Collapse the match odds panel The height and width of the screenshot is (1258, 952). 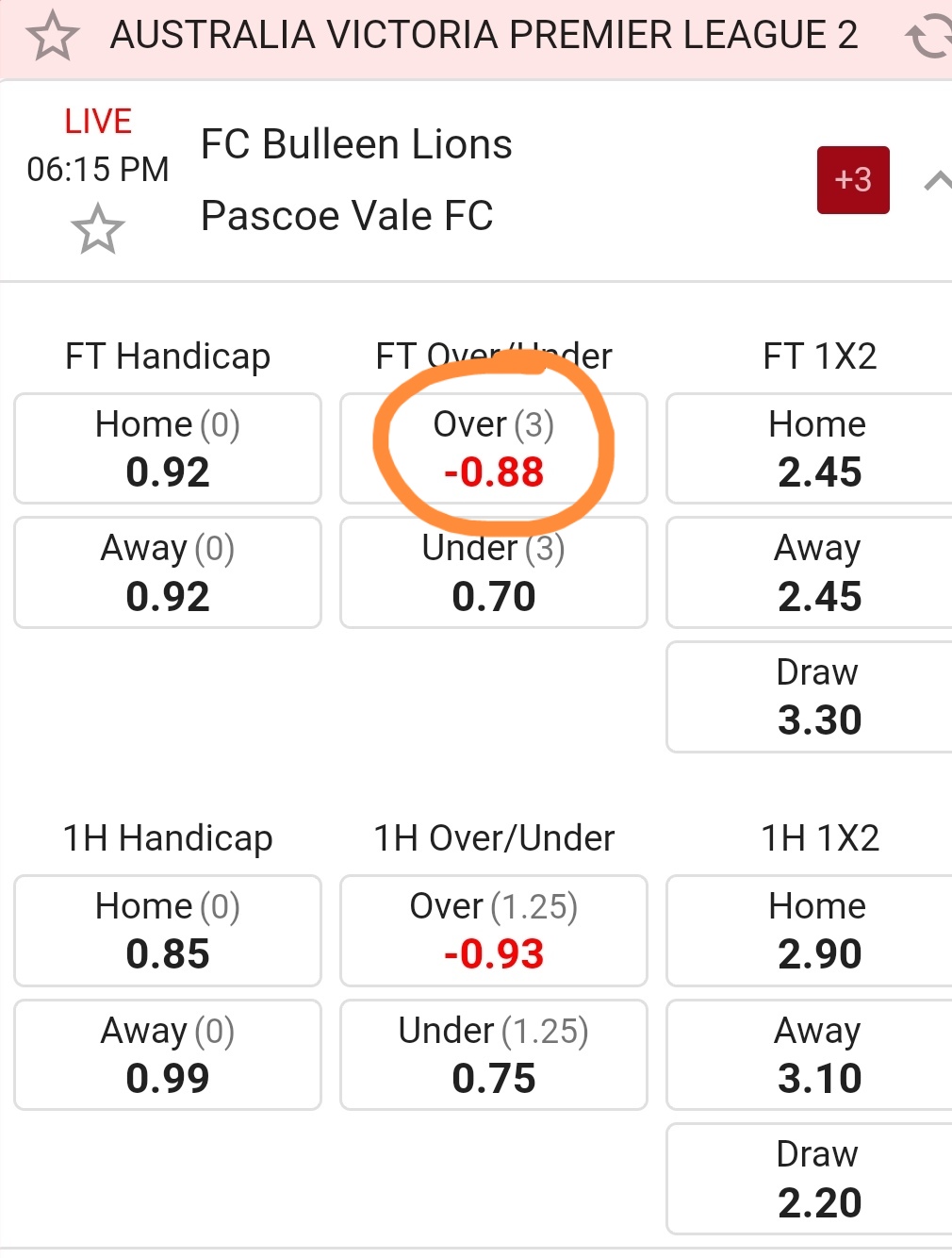tap(936, 180)
